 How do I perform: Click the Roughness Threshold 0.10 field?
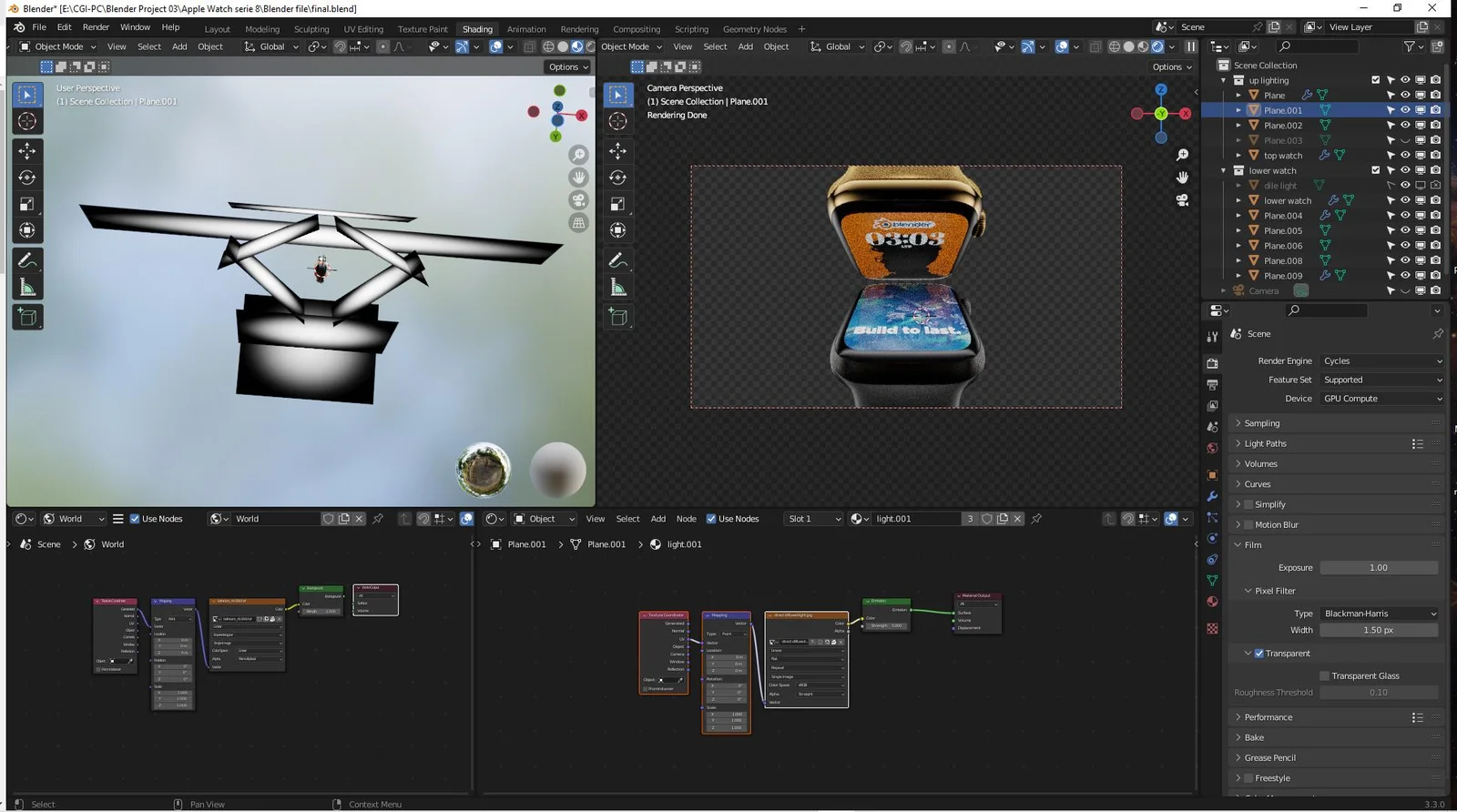pos(1379,693)
